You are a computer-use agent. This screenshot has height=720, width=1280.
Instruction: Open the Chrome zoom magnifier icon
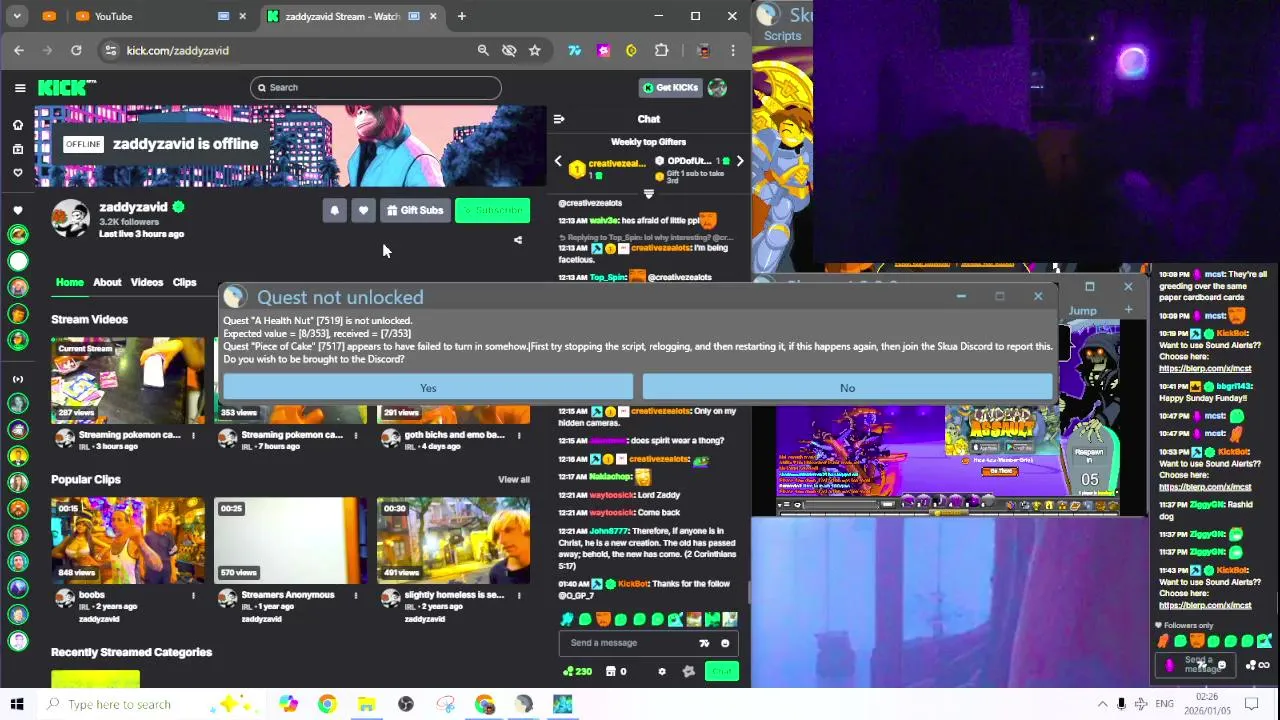point(483,50)
